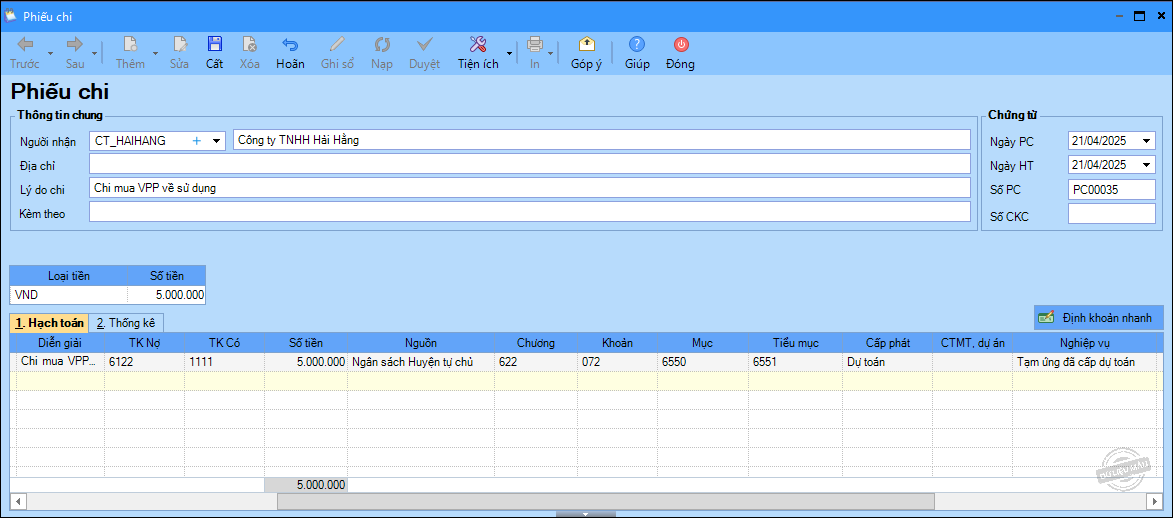Click the Số PC field PC00035
Image resolution: width=1173 pixels, height=518 pixels.
(x=1112, y=190)
